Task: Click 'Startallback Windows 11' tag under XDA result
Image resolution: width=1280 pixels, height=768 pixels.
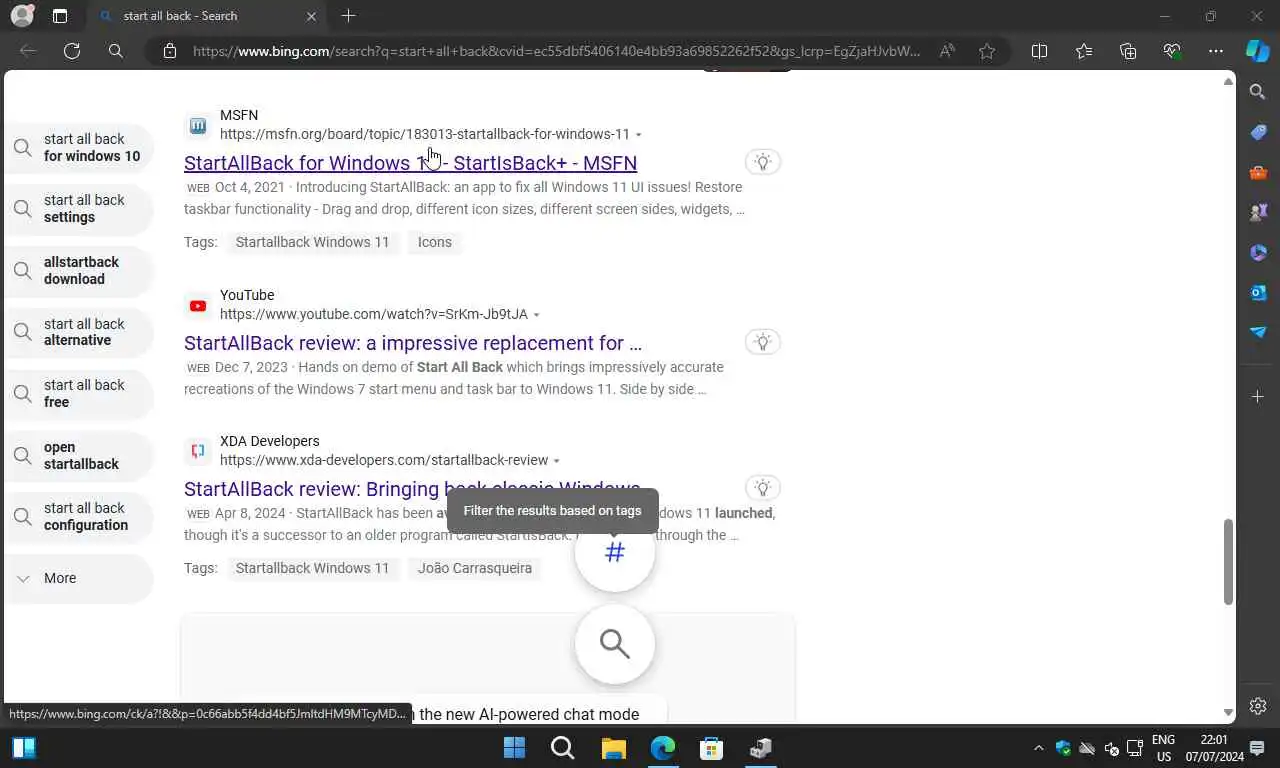Action: (312, 568)
